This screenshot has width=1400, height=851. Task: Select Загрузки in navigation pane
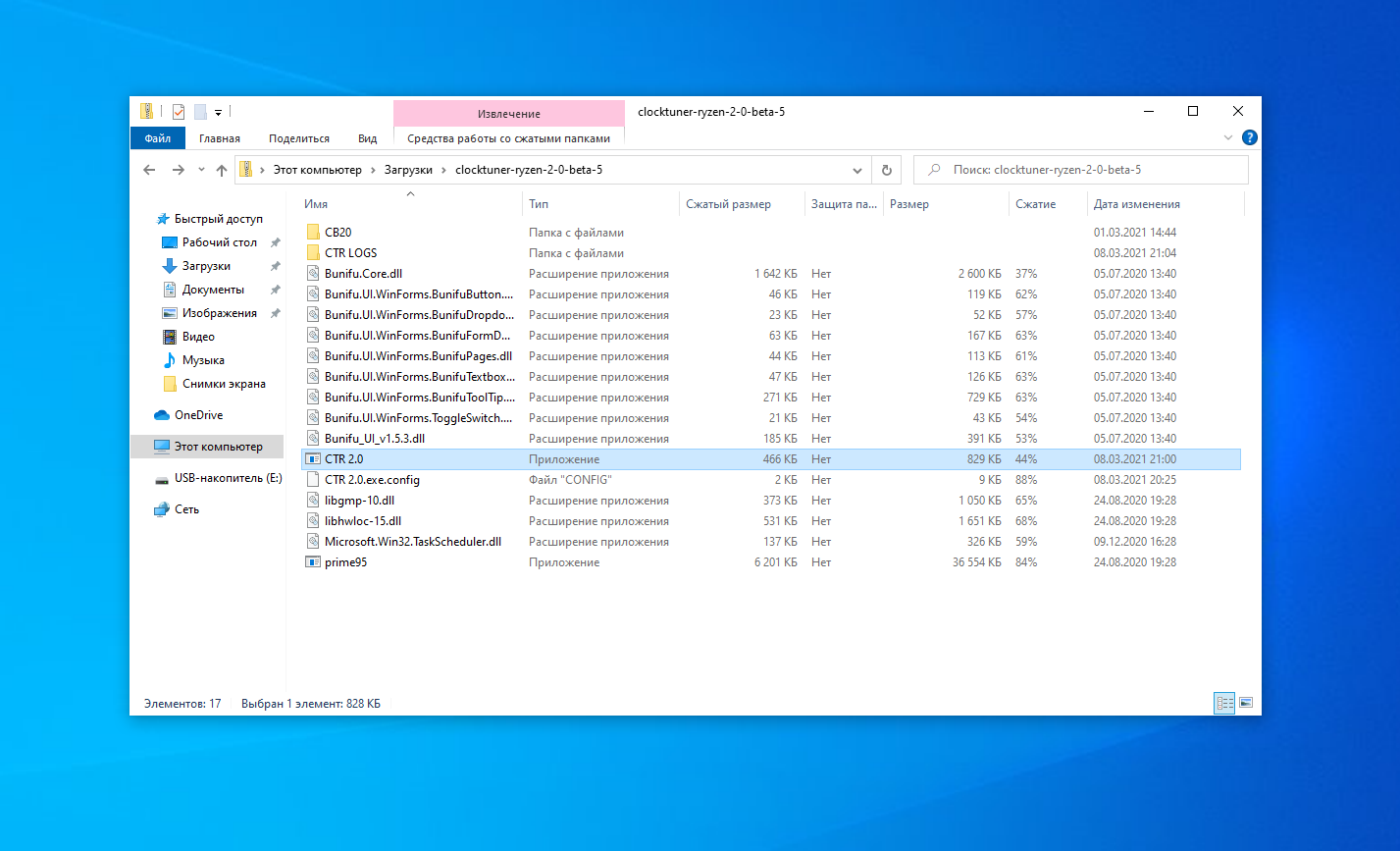coord(206,266)
